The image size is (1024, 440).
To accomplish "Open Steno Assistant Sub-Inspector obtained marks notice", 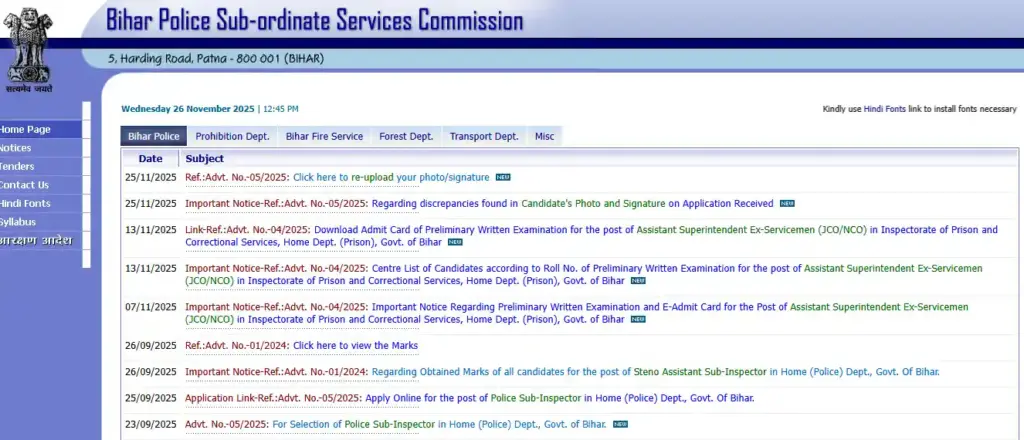I will tap(569, 372).
